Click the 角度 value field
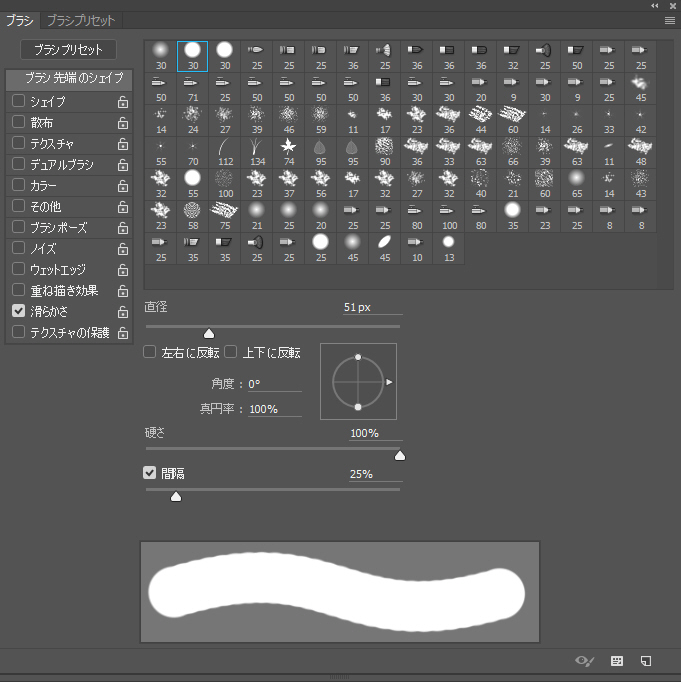This screenshot has height=682, width=681. coord(274,384)
